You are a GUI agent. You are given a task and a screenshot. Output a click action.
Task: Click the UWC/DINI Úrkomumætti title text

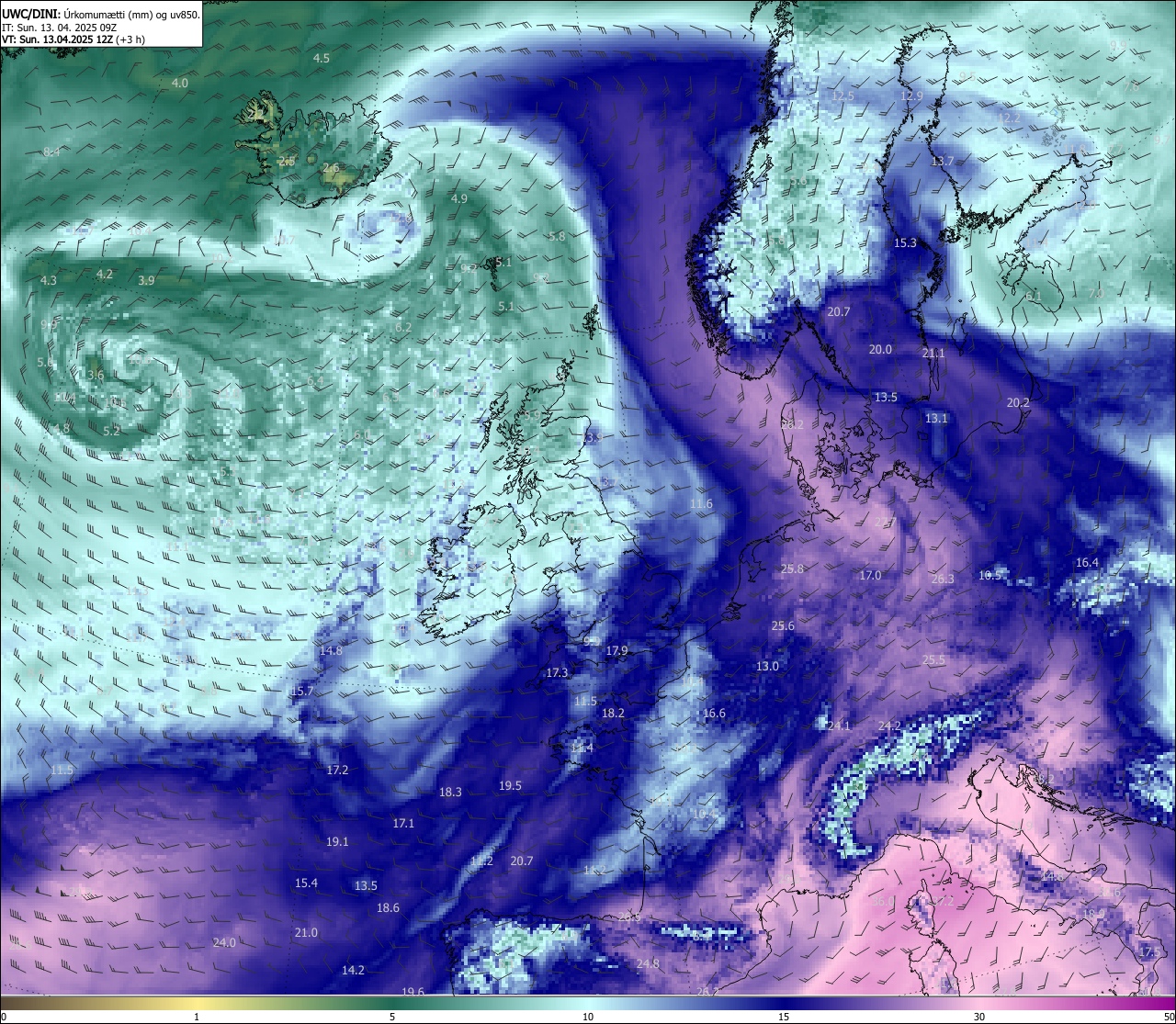100,14
